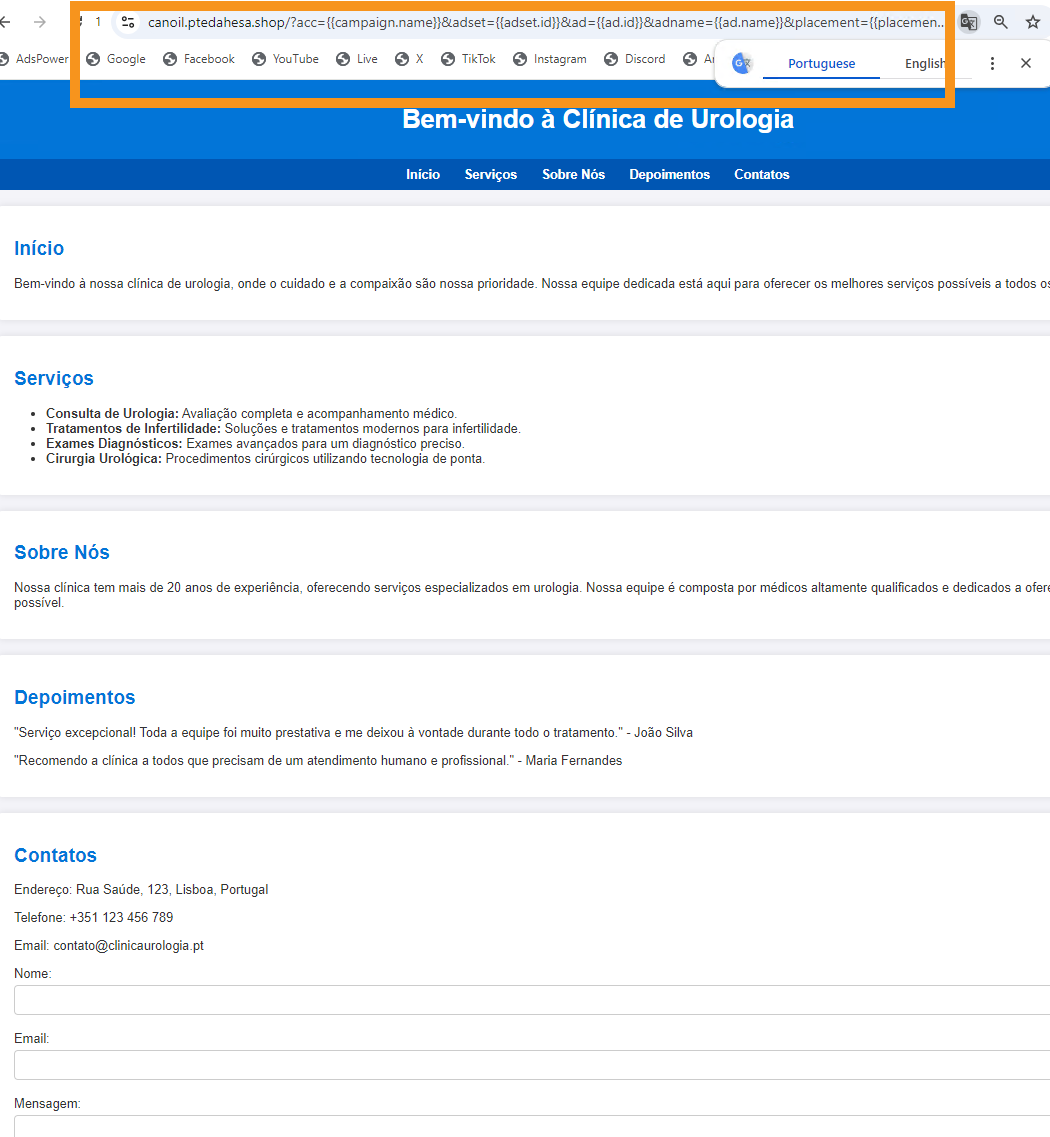Screen dimensions: 1050x1137
Task: Bookmark this page with the star icon
Action: [x=1033, y=22]
